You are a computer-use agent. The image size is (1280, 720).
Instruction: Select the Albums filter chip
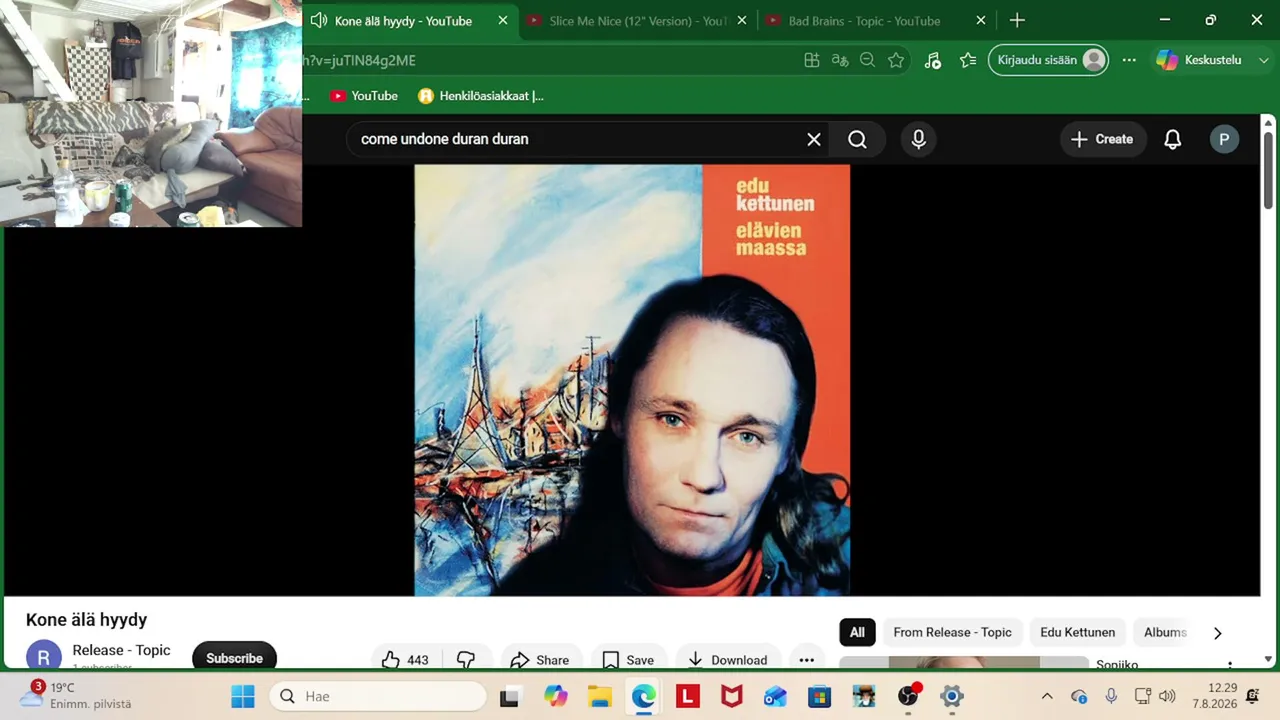point(1165,632)
